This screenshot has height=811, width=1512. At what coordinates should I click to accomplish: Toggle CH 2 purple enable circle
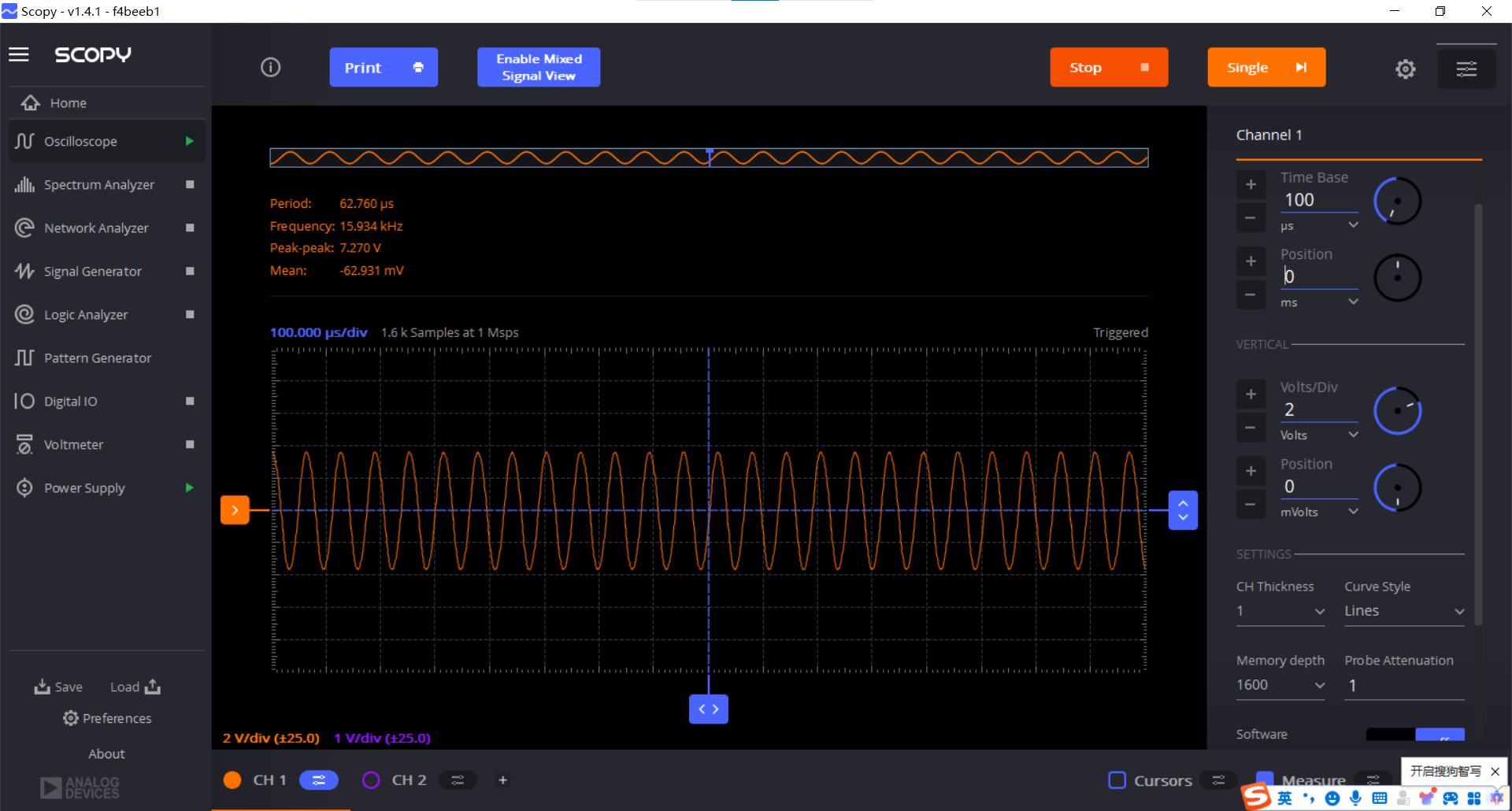click(371, 780)
